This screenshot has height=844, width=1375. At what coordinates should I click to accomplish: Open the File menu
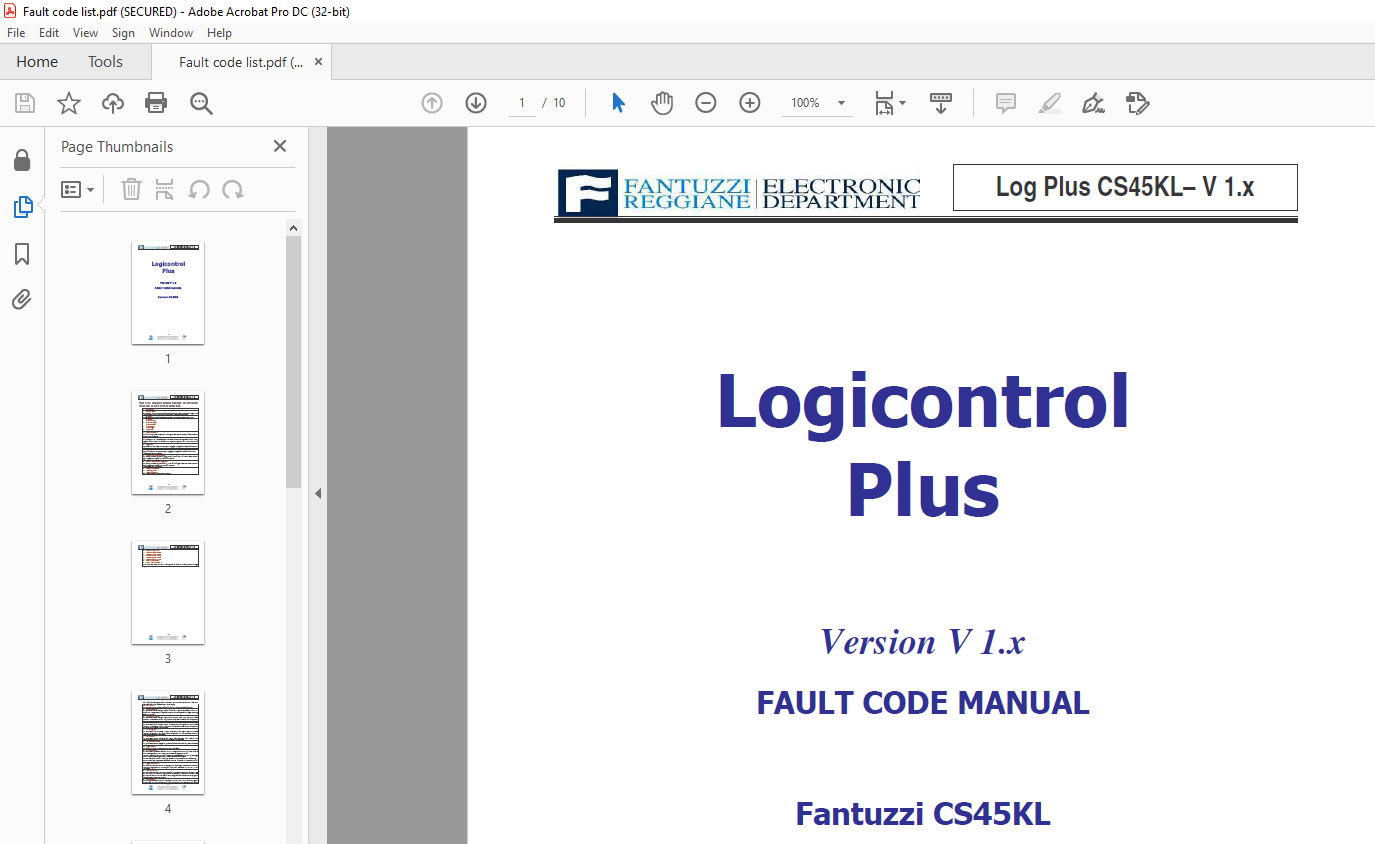click(x=16, y=33)
